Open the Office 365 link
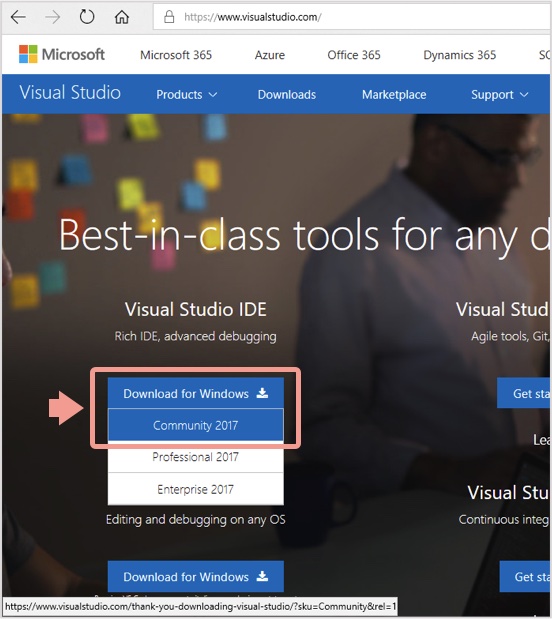 (354, 54)
